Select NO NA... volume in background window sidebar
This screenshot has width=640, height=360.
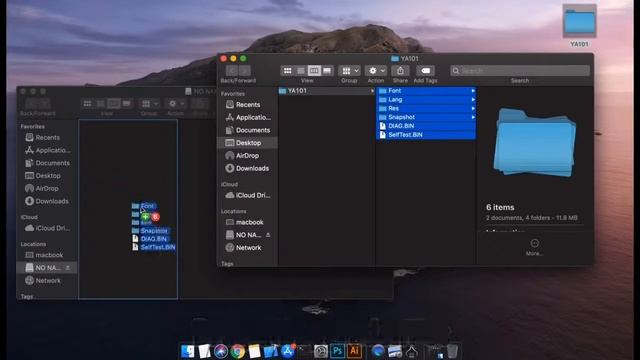(43, 268)
